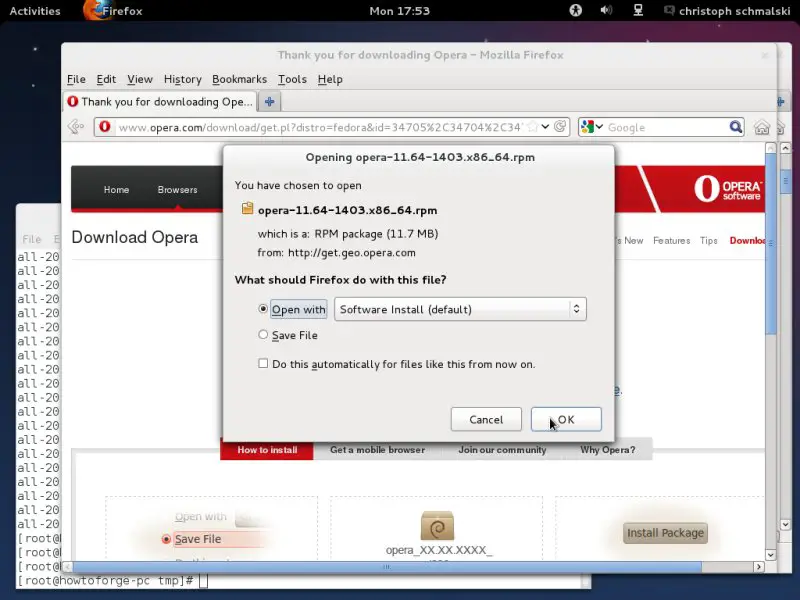Open the File menu in Firefox

tap(76, 79)
